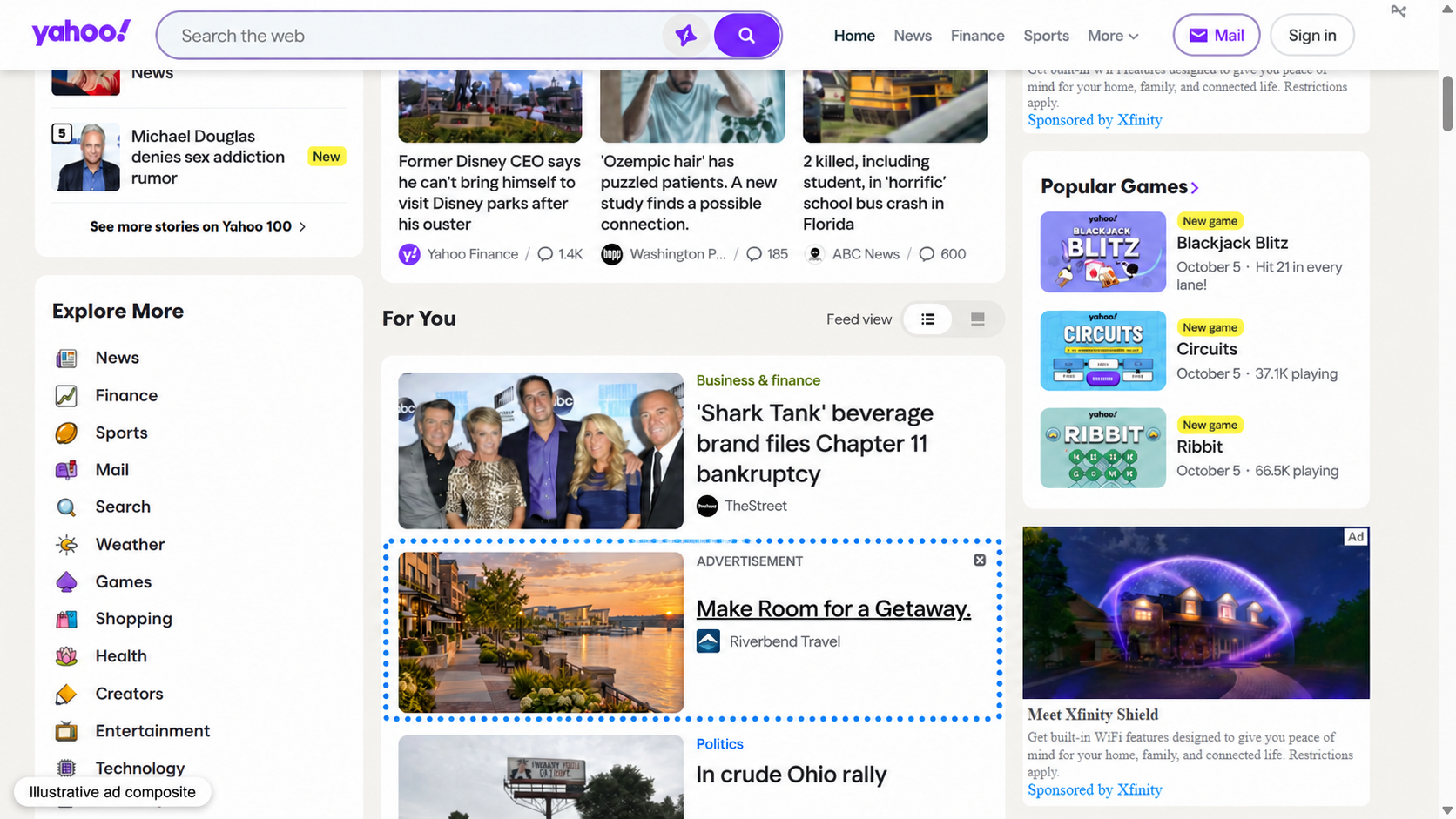
Task: Click the purple search magnifier button
Action: click(x=746, y=36)
